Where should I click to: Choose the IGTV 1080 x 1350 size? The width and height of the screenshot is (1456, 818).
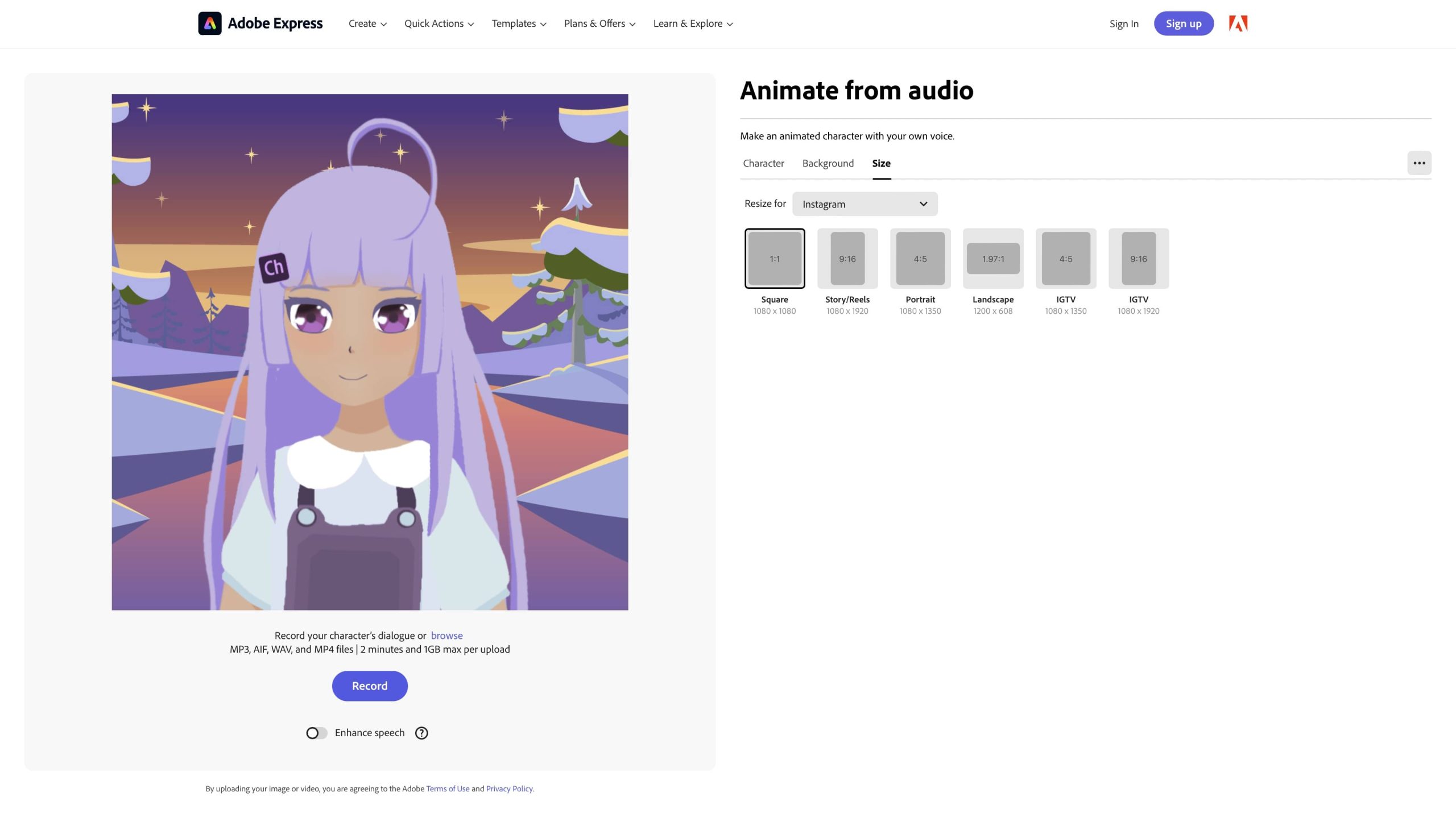1066,259
